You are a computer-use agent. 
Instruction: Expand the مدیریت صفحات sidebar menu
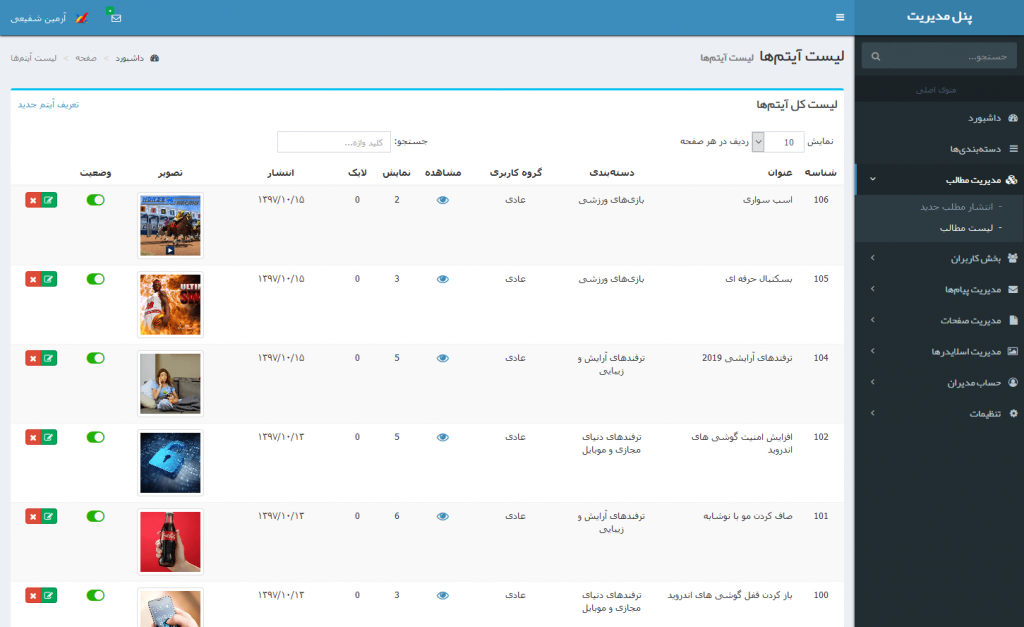tap(940, 320)
